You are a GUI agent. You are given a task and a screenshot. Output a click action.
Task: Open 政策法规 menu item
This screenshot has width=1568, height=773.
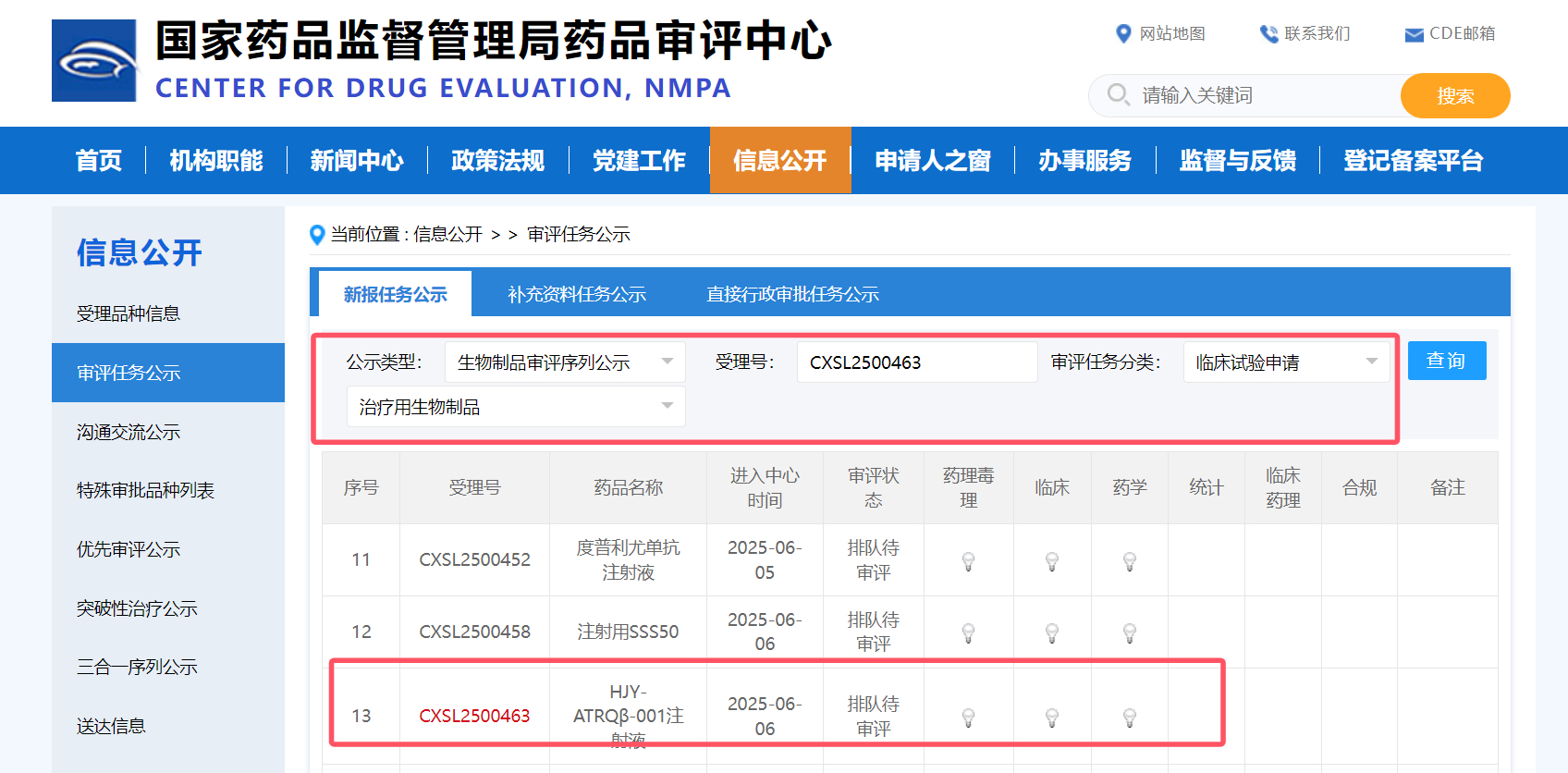click(497, 161)
